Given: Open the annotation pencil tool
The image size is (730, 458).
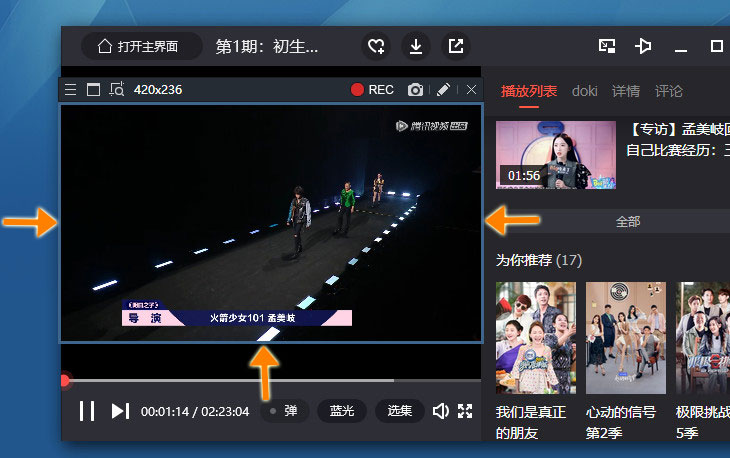Looking at the screenshot, I should click(x=443, y=89).
